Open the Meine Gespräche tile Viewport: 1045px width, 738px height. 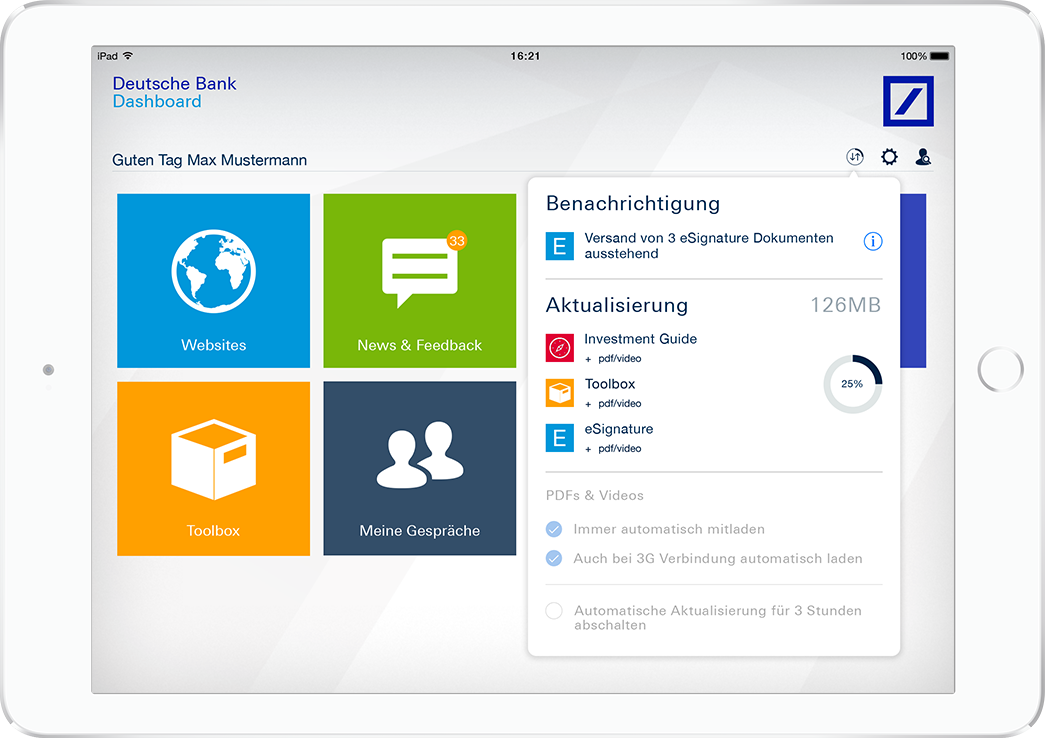click(420, 469)
